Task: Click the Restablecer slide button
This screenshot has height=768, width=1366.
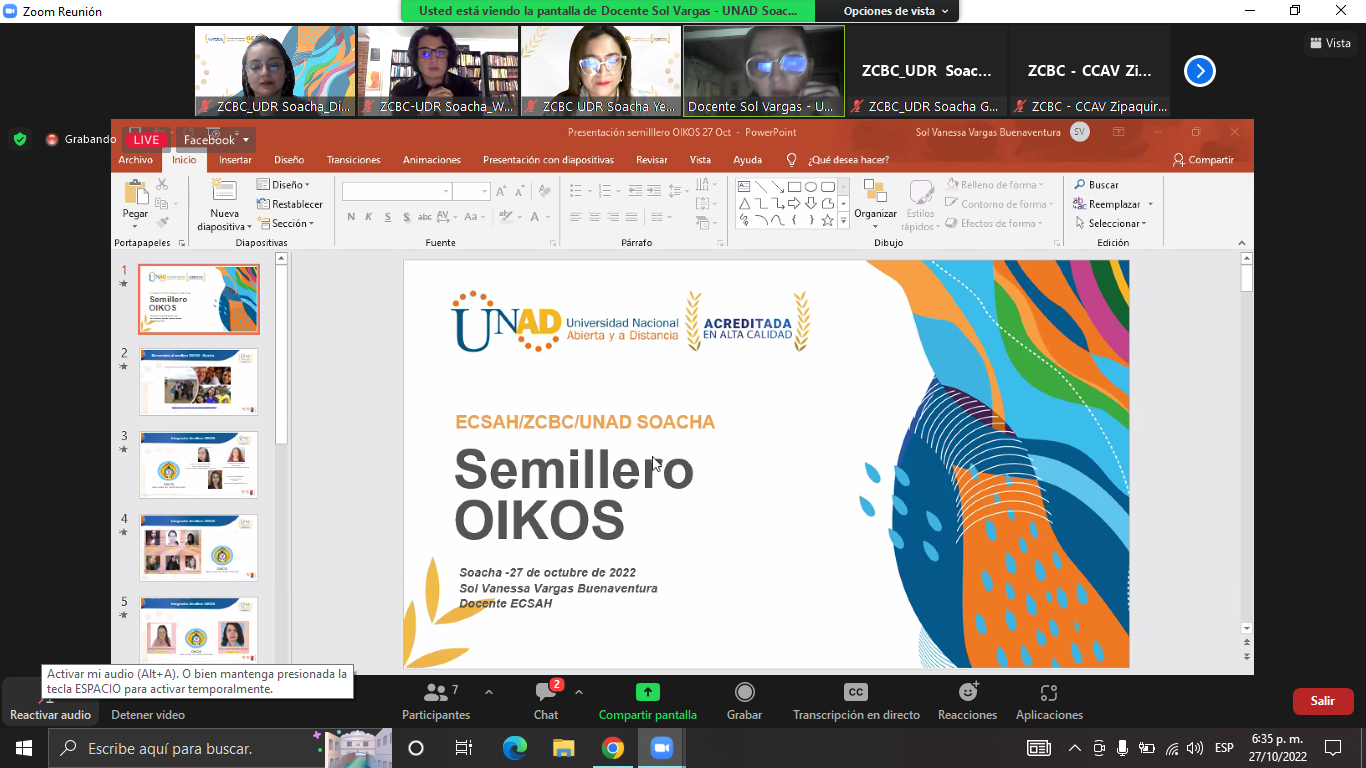Action: point(290,204)
